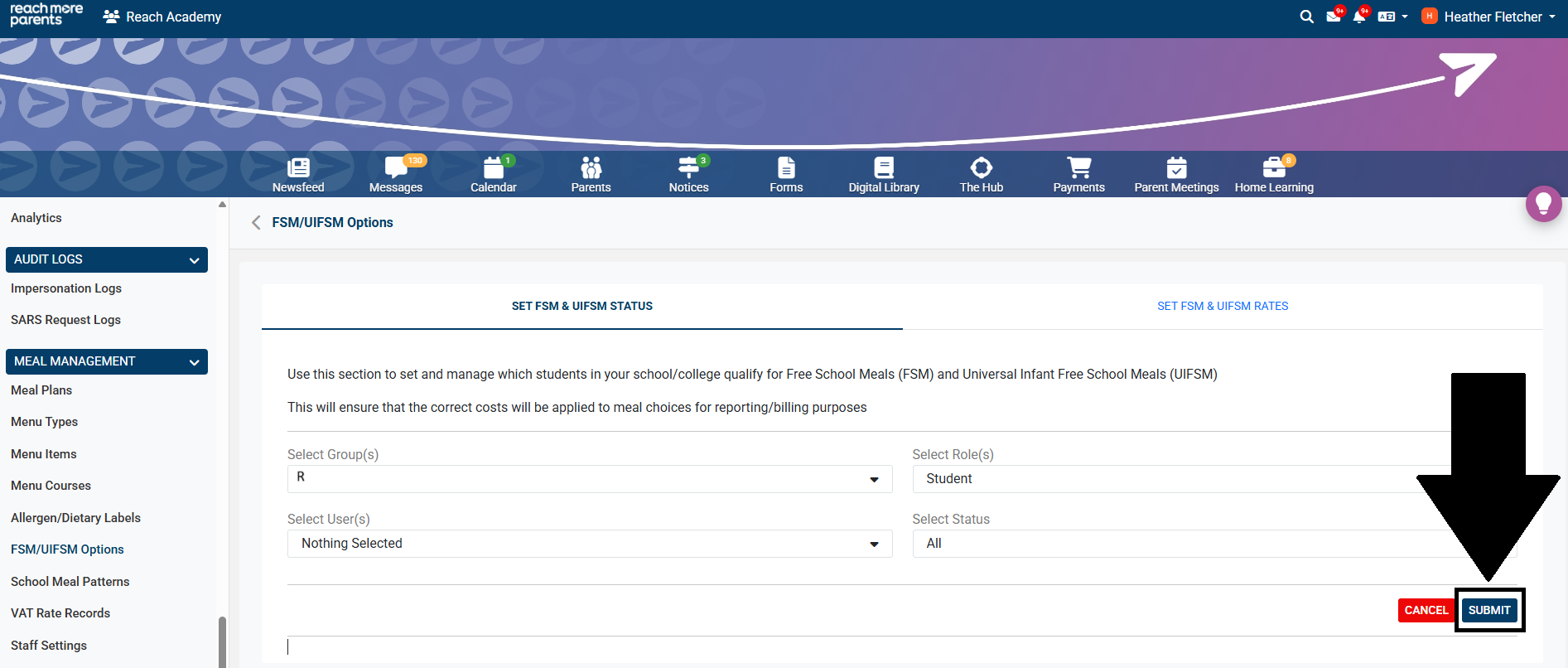This screenshot has height=668, width=1568.
Task: Switch to Set FSM & UIFSM Rates tab
Action: pyautogui.click(x=1223, y=307)
